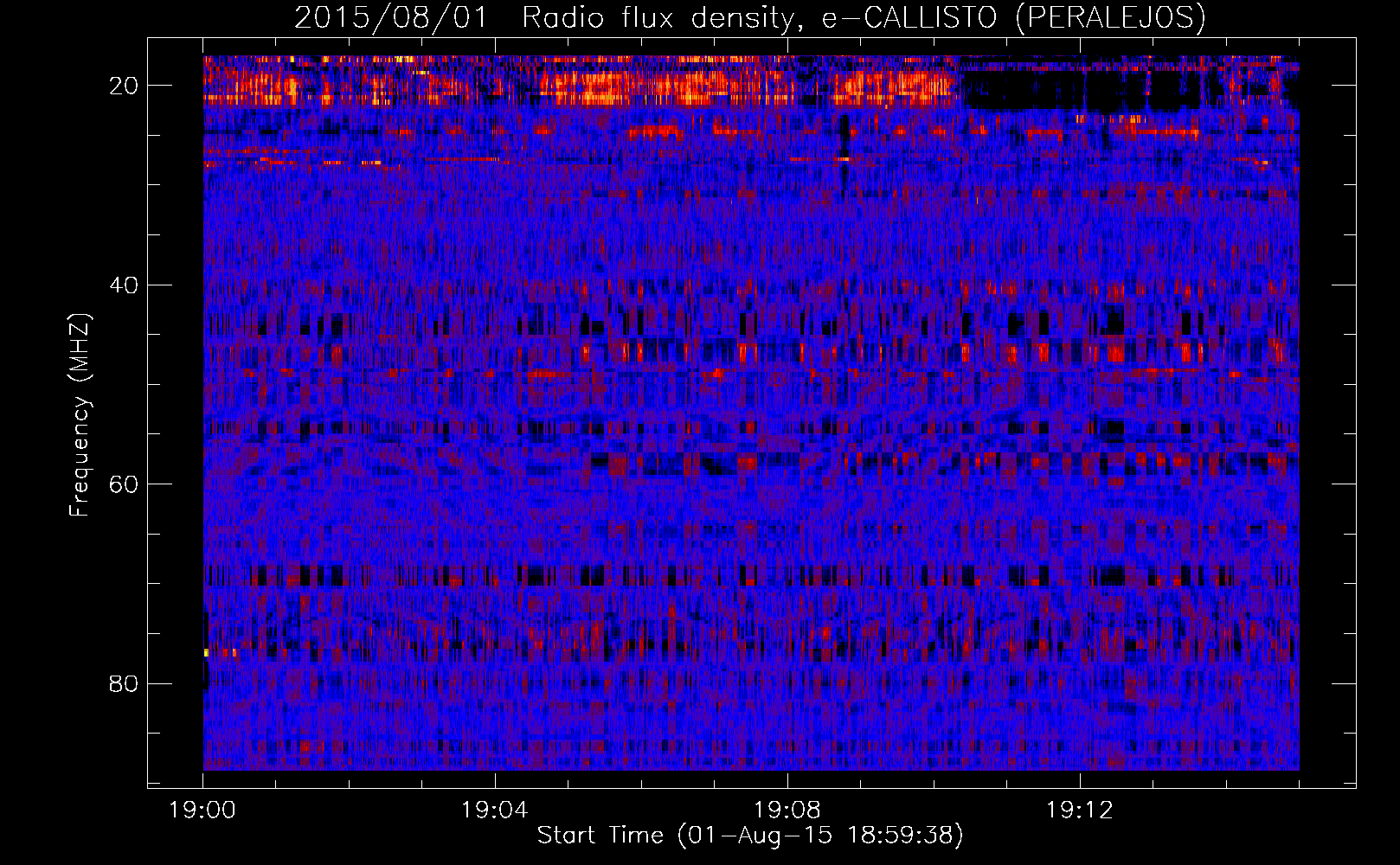Click the 40 MHz frequency tick label

[x=125, y=285]
